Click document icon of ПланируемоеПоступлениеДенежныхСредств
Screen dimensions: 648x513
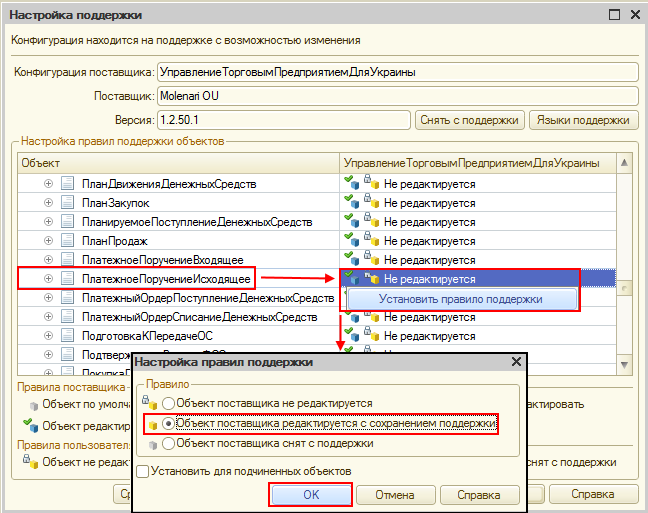click(67, 221)
